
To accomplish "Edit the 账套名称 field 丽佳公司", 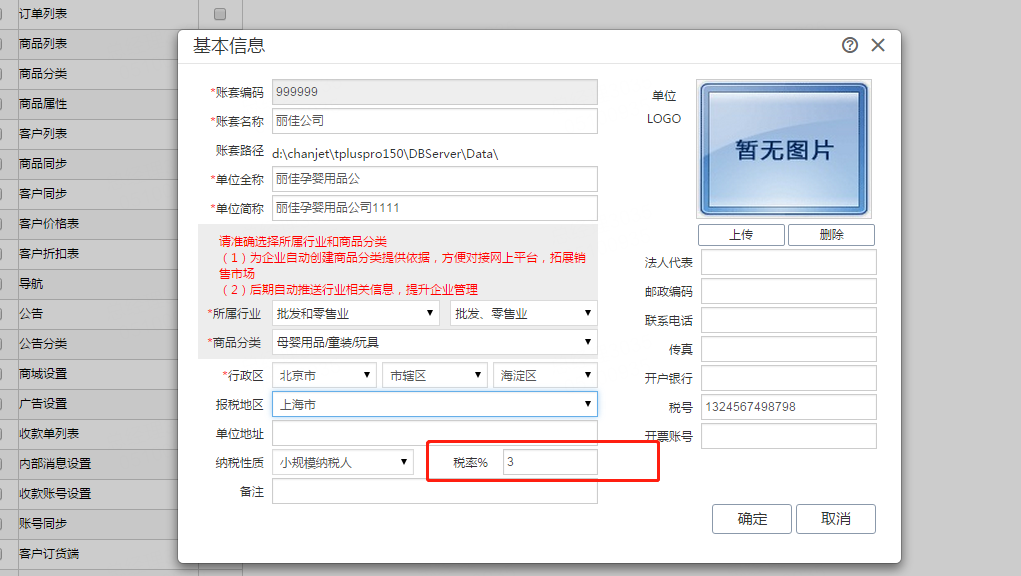I will tap(434, 121).
